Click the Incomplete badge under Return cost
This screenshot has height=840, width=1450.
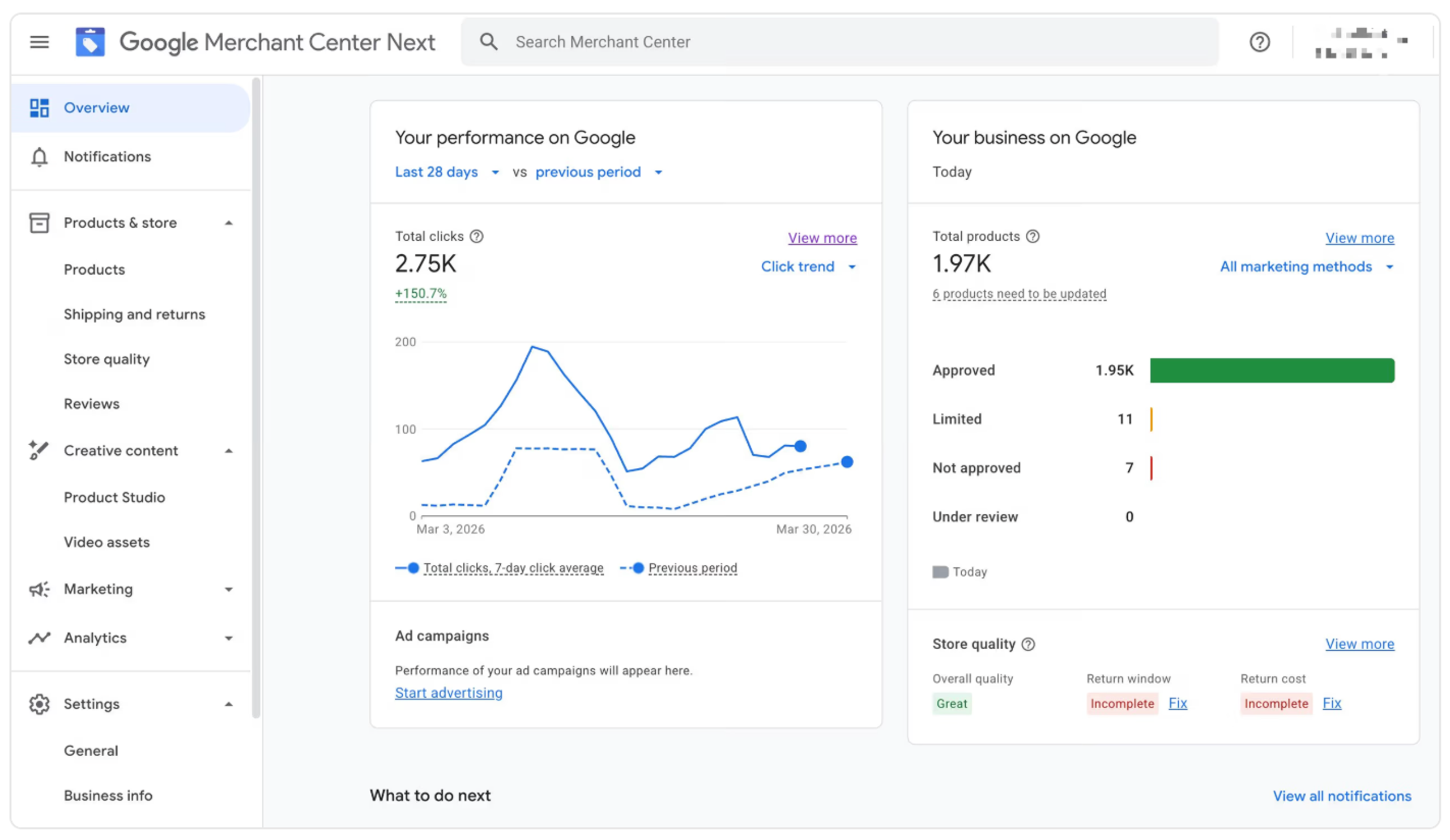tap(1276, 703)
